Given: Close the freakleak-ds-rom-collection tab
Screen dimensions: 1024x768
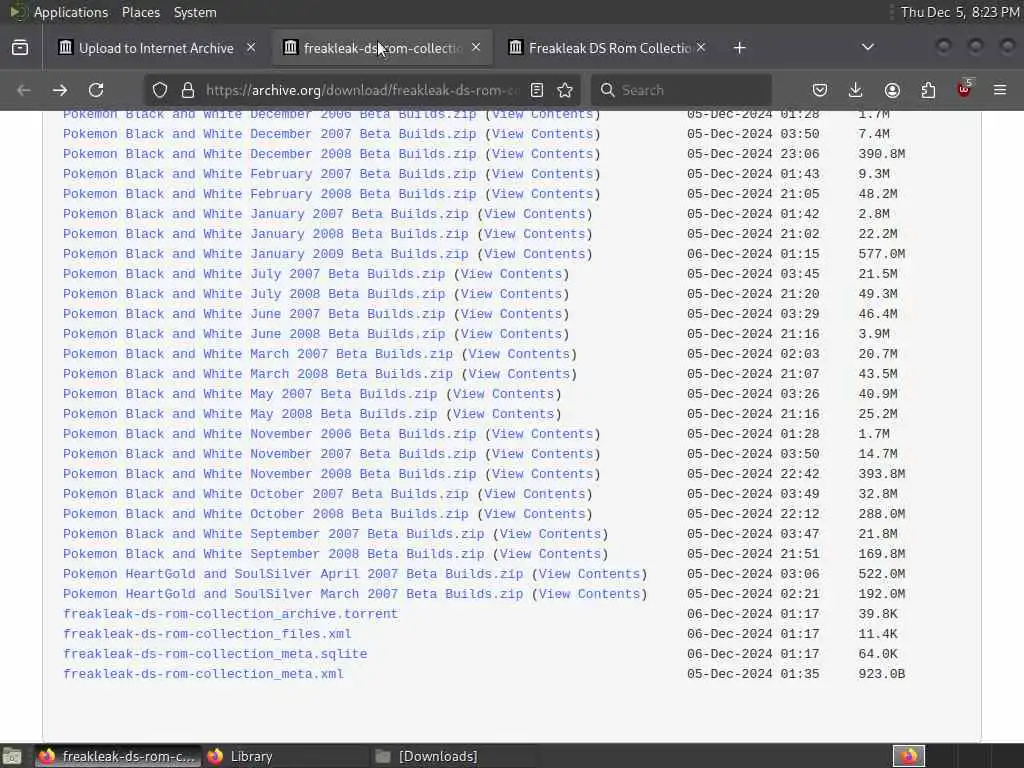Looking at the screenshot, I should point(476,47).
